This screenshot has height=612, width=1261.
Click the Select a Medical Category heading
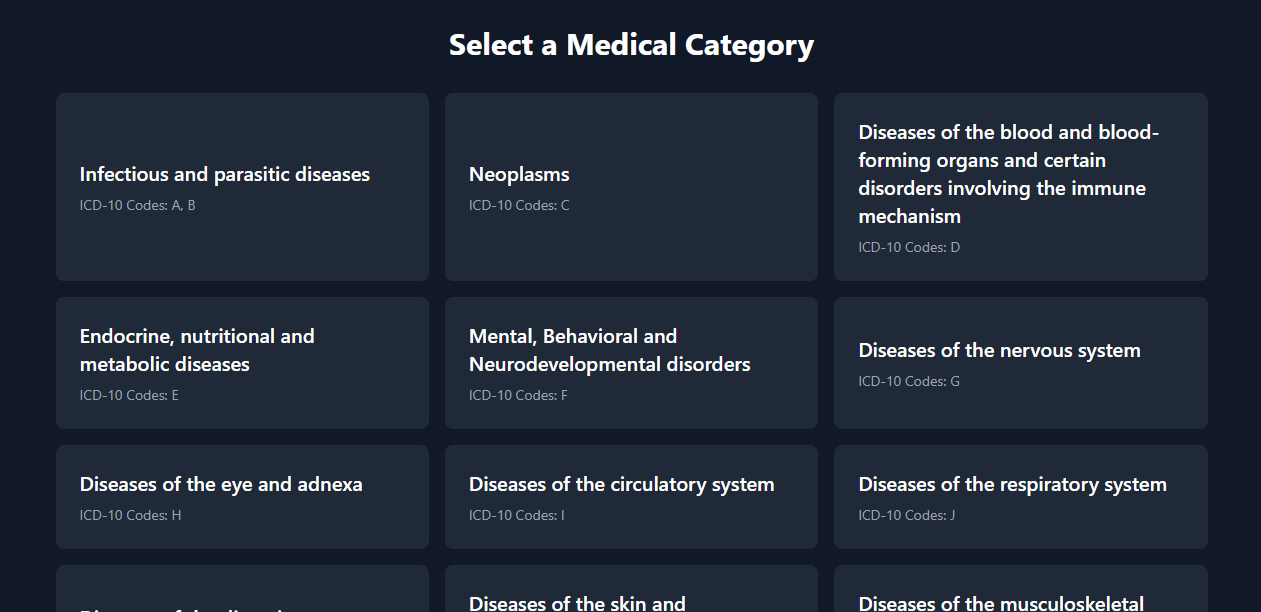(631, 45)
